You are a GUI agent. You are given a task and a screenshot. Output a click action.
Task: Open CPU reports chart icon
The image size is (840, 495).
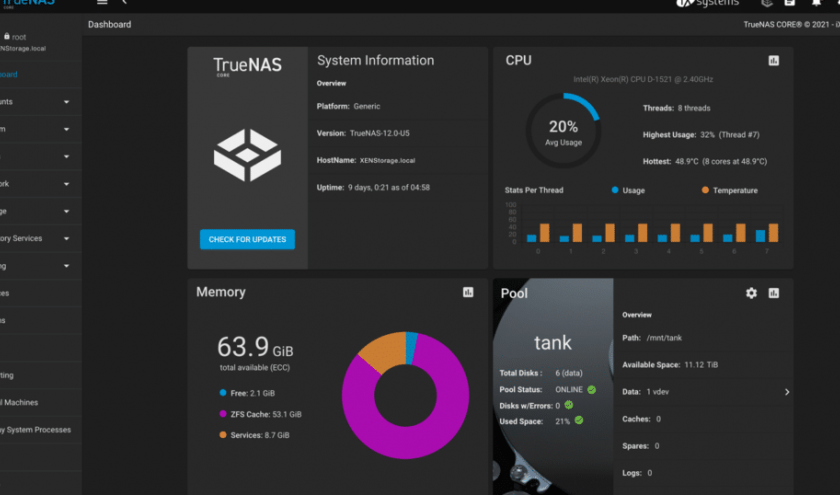(x=773, y=61)
